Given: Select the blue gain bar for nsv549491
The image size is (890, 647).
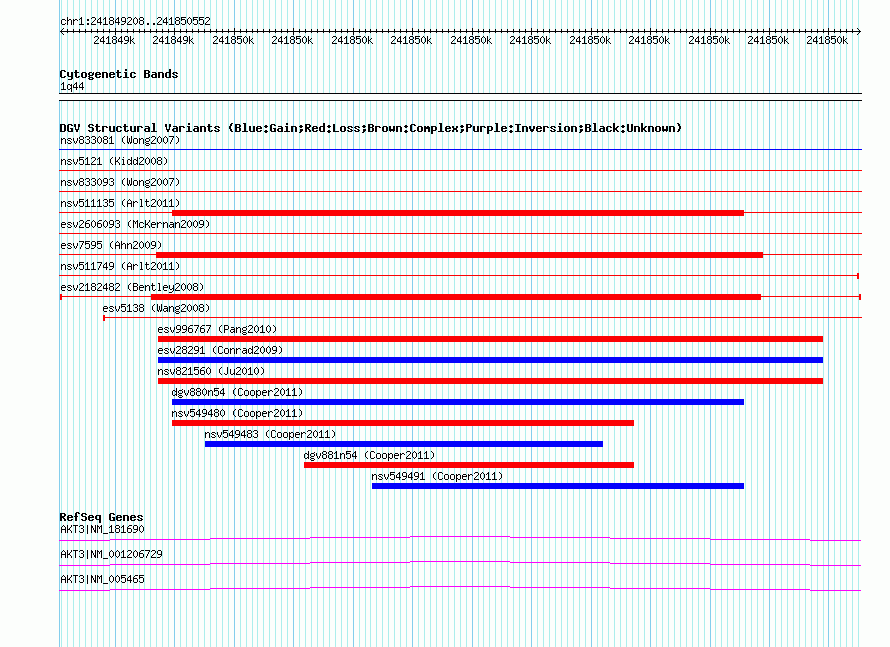Looking at the screenshot, I should tap(558, 486).
